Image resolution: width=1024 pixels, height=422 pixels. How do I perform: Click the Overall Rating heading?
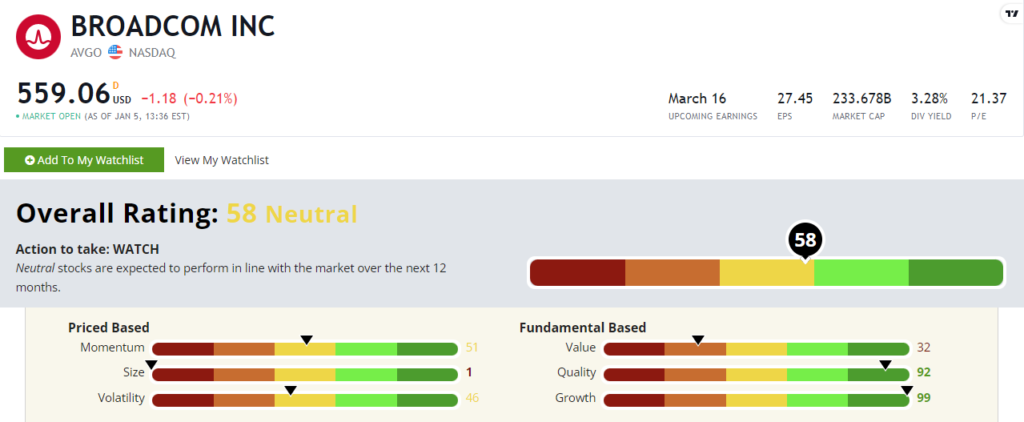[x=117, y=214]
